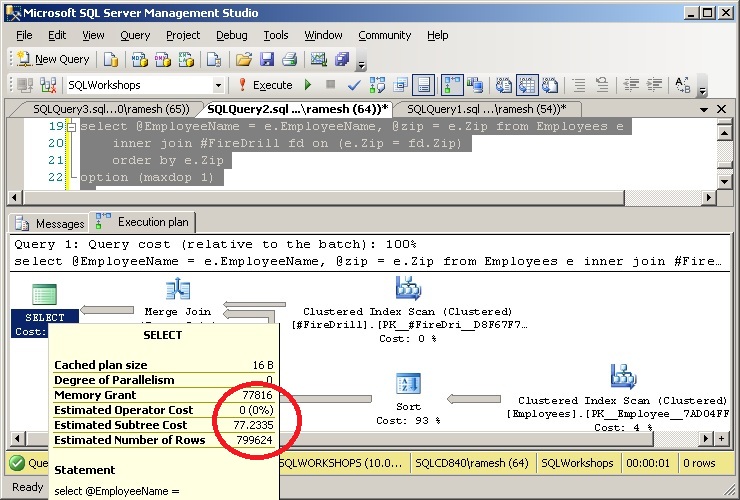Click the Cancel Executing Query stop icon
The height and width of the screenshot is (500, 740).
(x=330, y=85)
